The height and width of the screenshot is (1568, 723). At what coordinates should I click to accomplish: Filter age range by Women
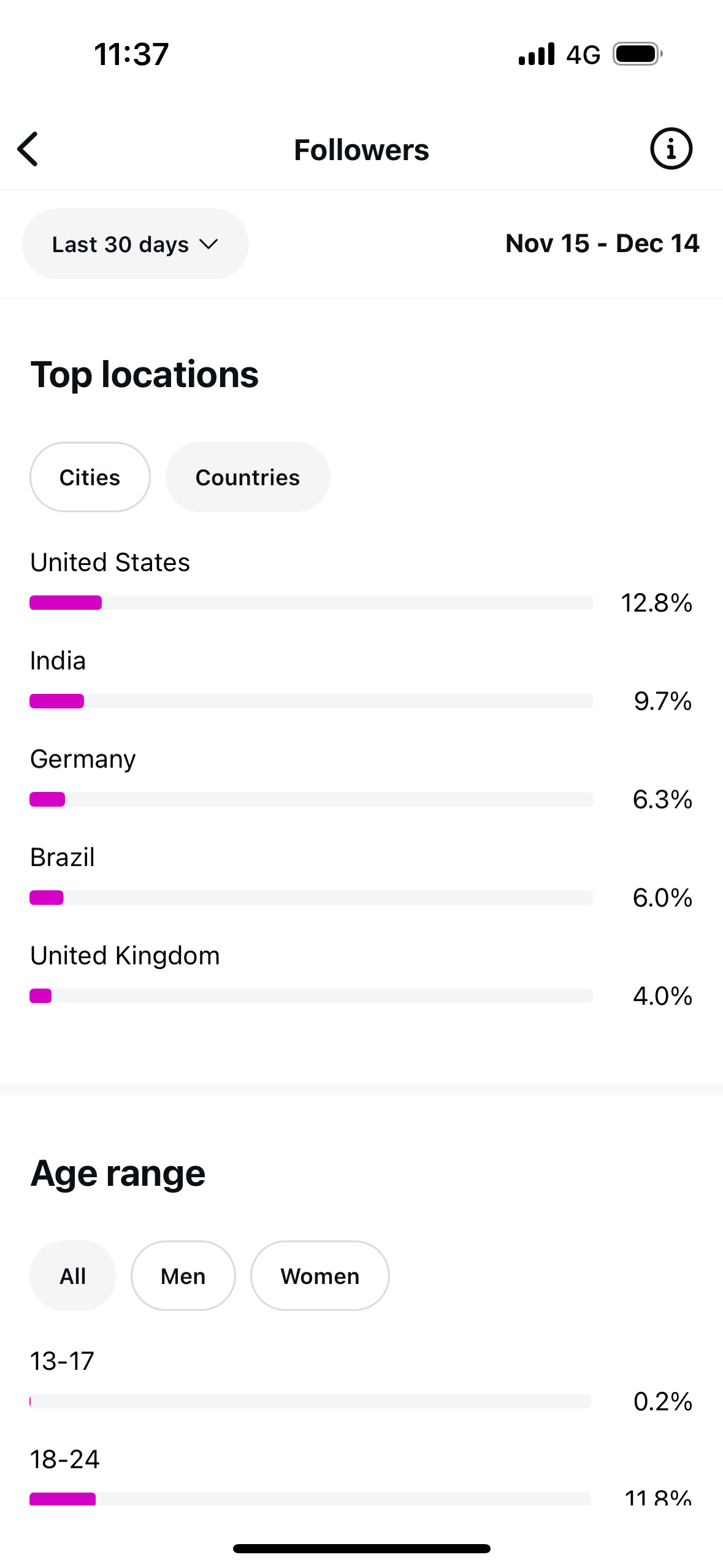(x=320, y=1276)
